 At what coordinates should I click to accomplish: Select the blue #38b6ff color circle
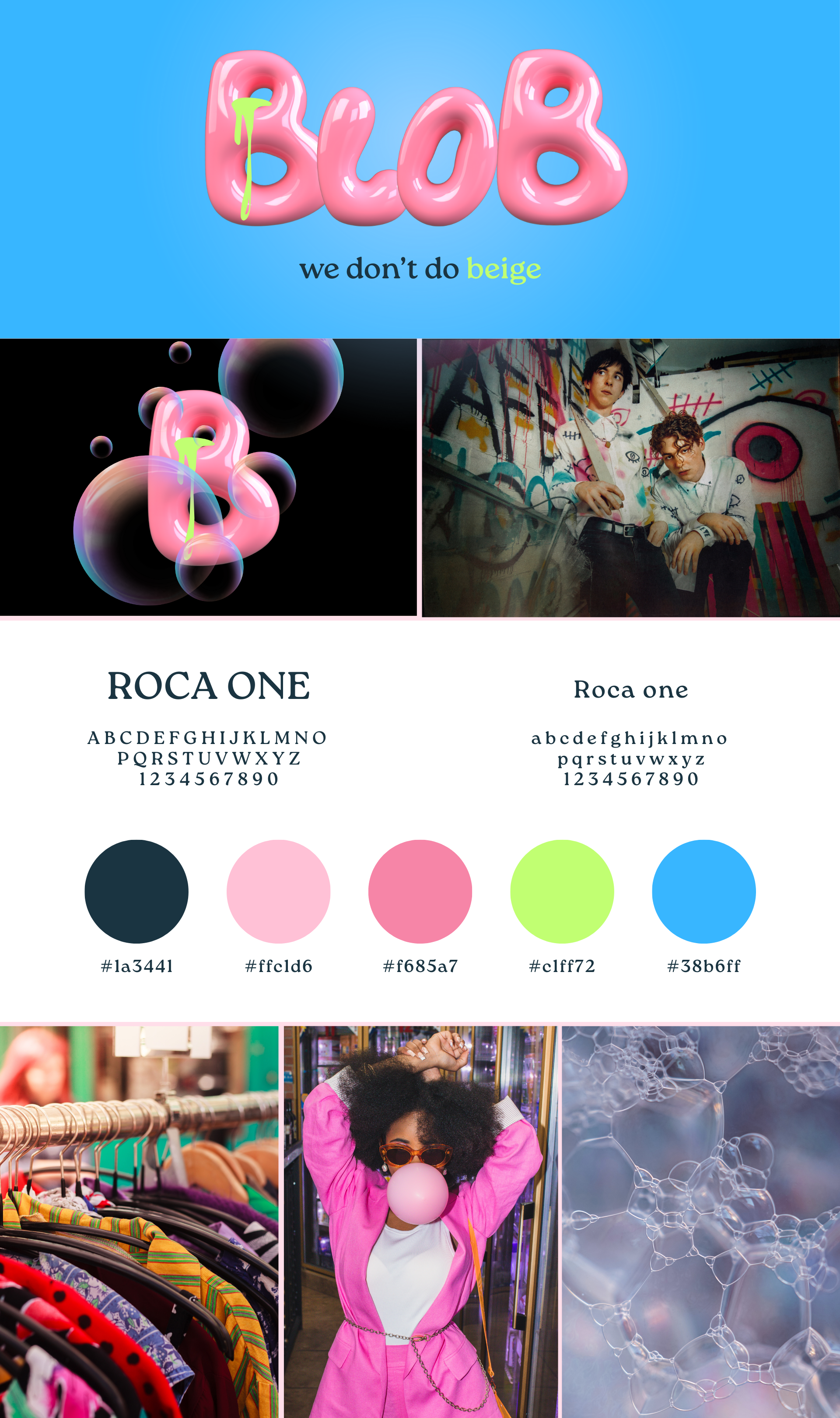pos(703,892)
